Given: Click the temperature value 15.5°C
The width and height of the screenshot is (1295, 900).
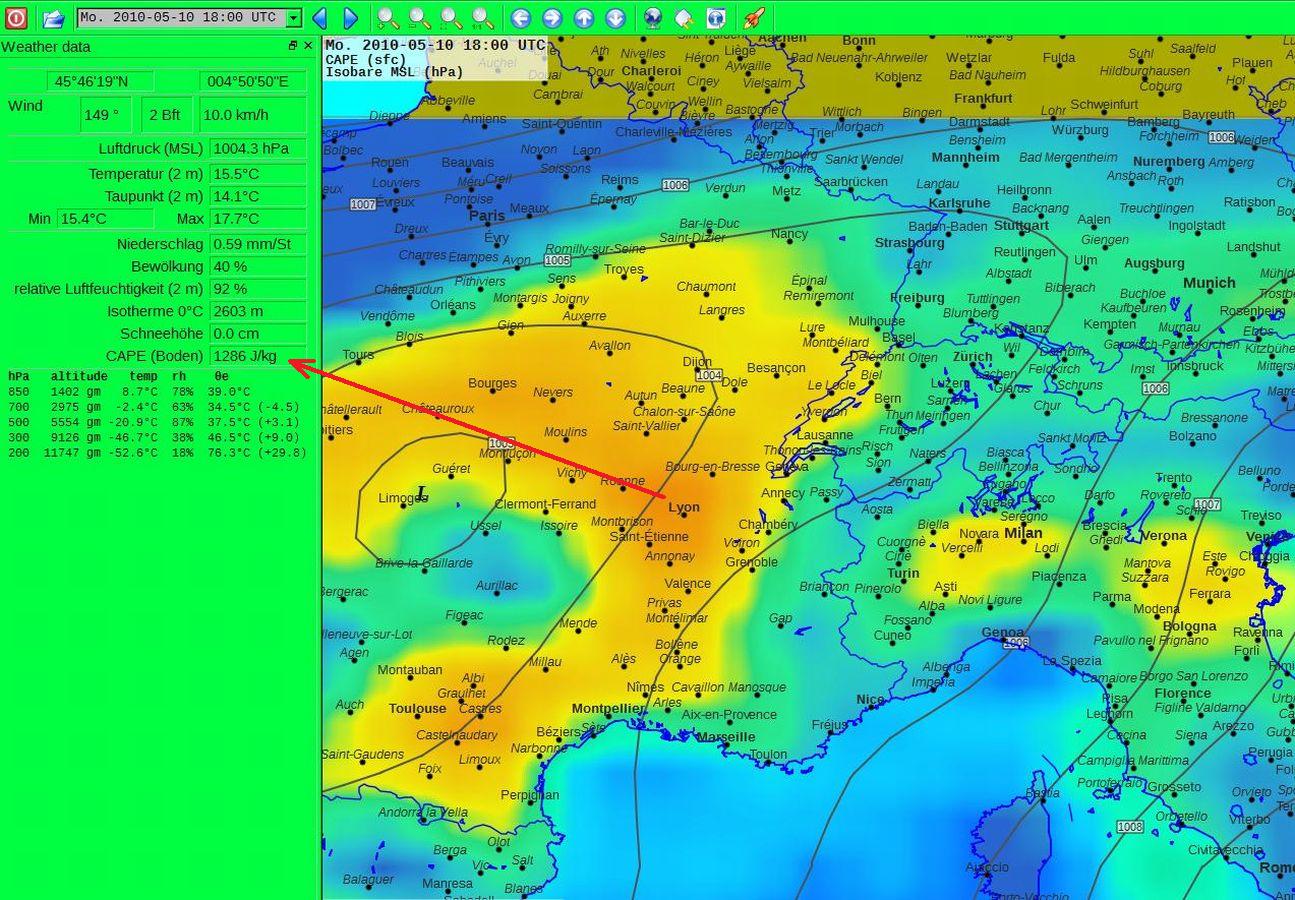Looking at the screenshot, I should click(x=258, y=174).
